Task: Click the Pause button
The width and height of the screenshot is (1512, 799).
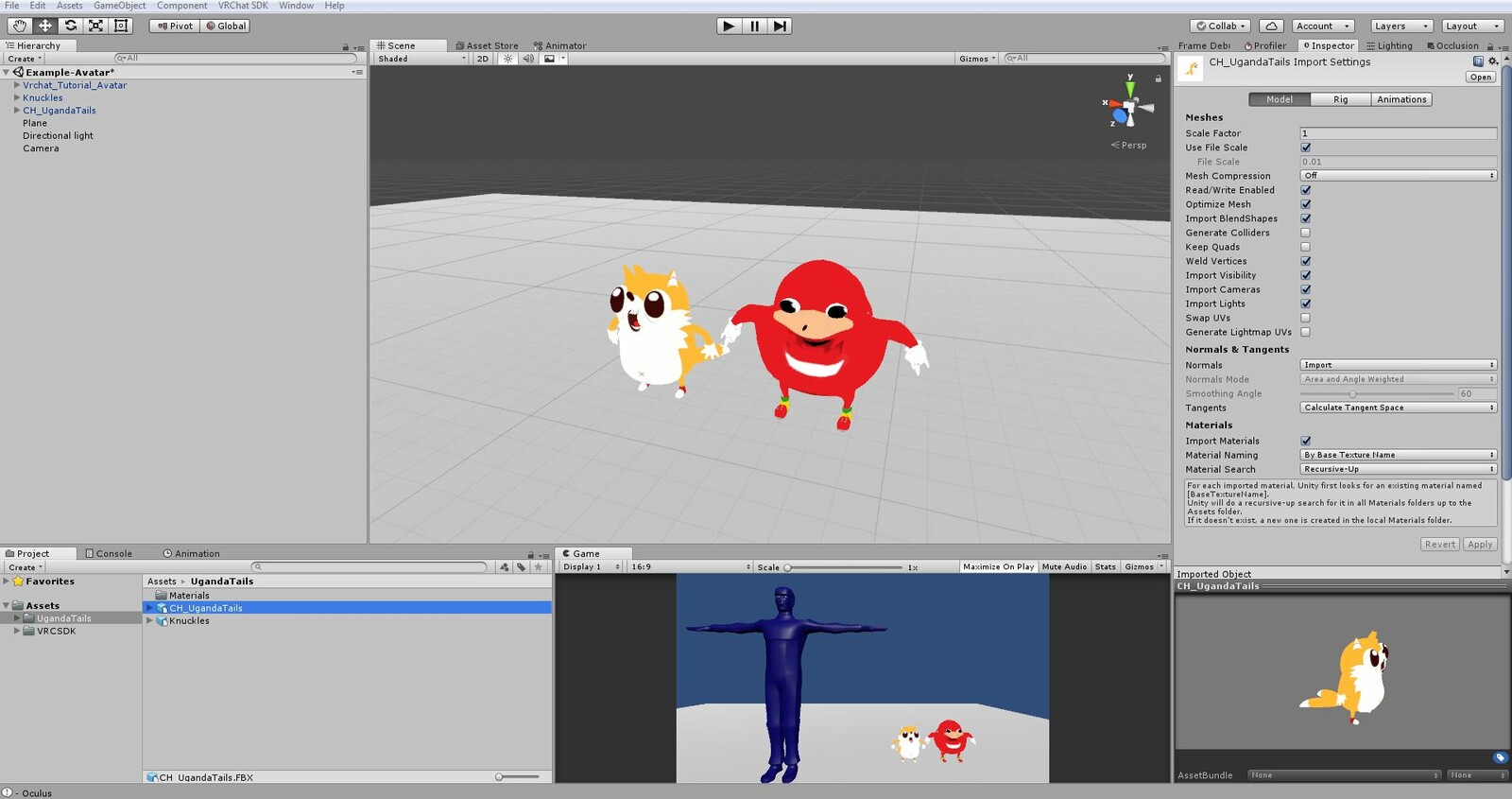Action: pos(754,26)
